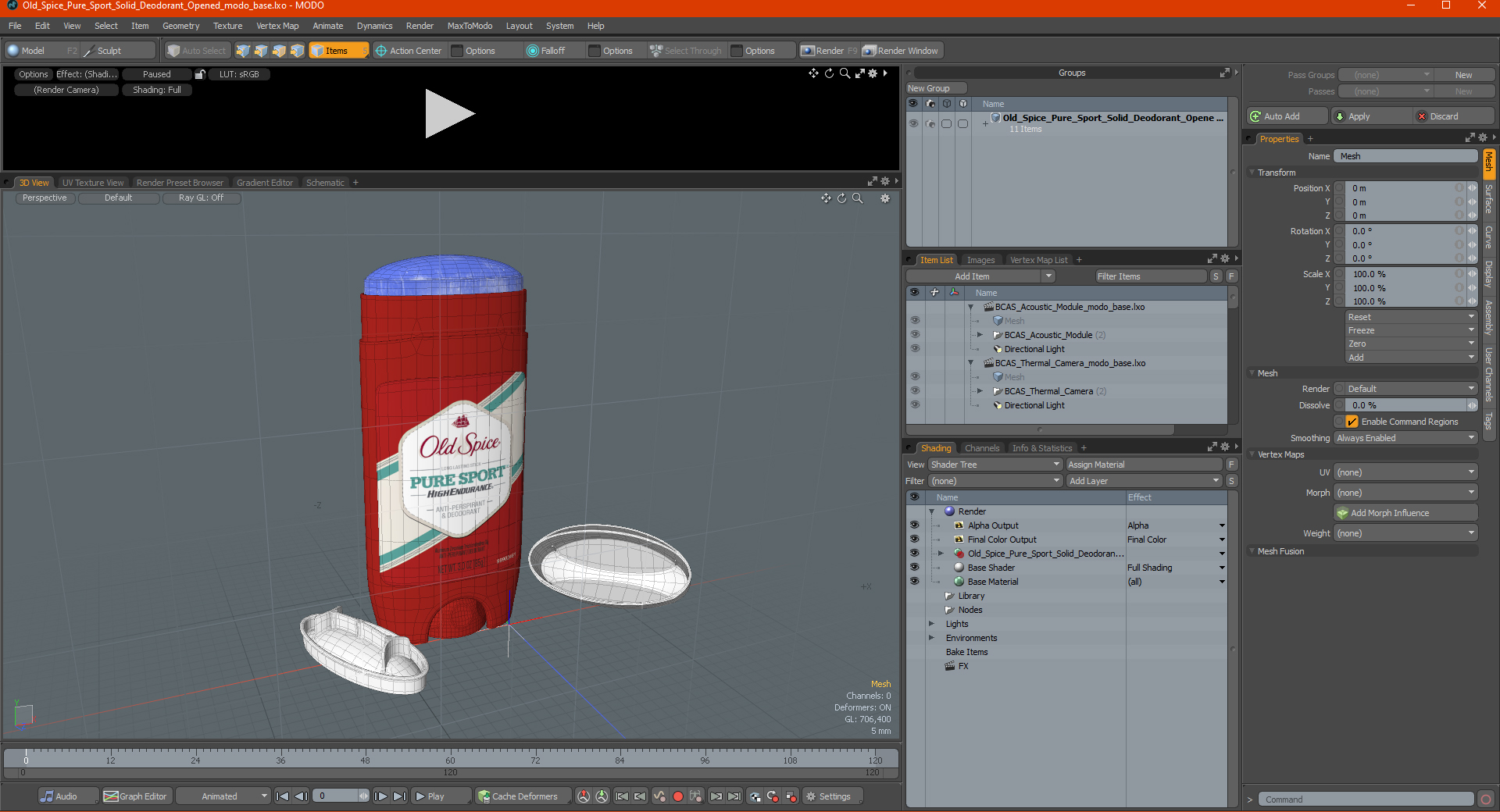Collapse the Render shader tree node
The width and height of the screenshot is (1500, 812).
click(931, 511)
